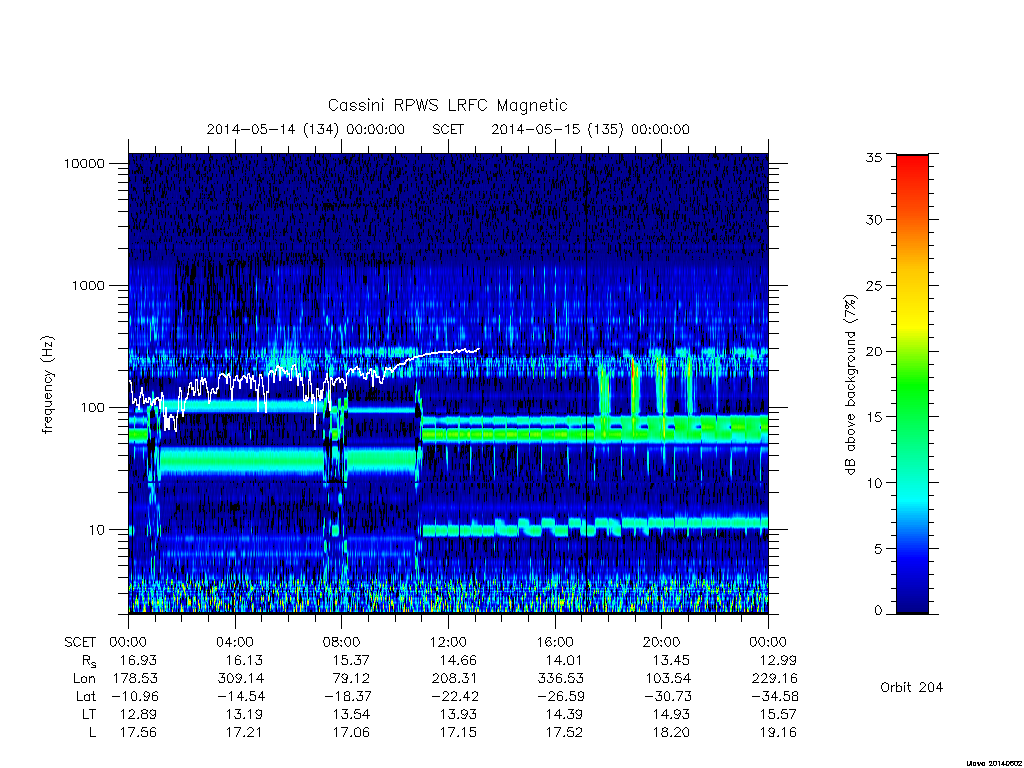Viewport: 1024px width, 768px height.
Task: Click the colorbar value 15
Action: (873, 417)
